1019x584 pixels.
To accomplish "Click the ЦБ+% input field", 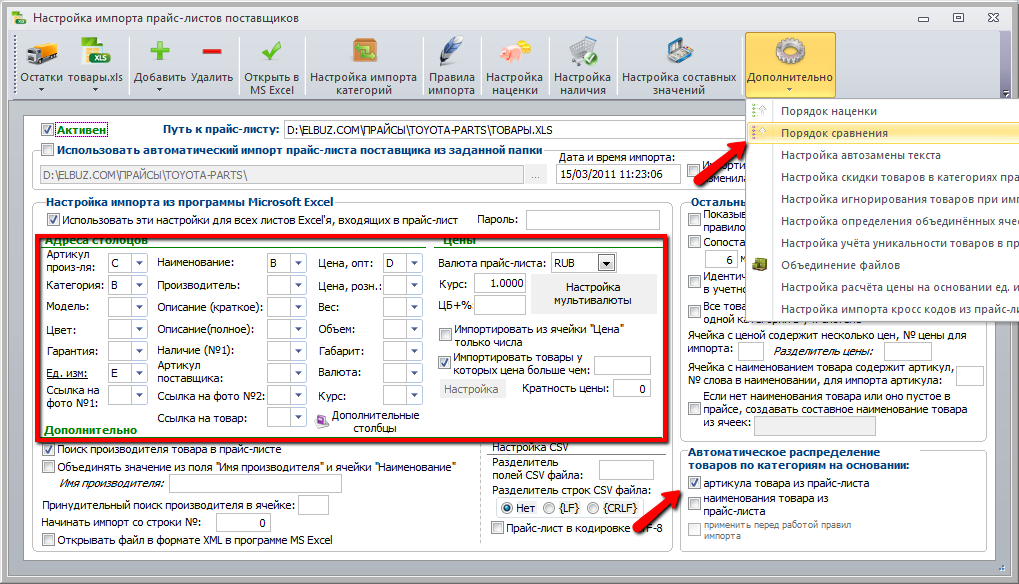I will coord(499,304).
